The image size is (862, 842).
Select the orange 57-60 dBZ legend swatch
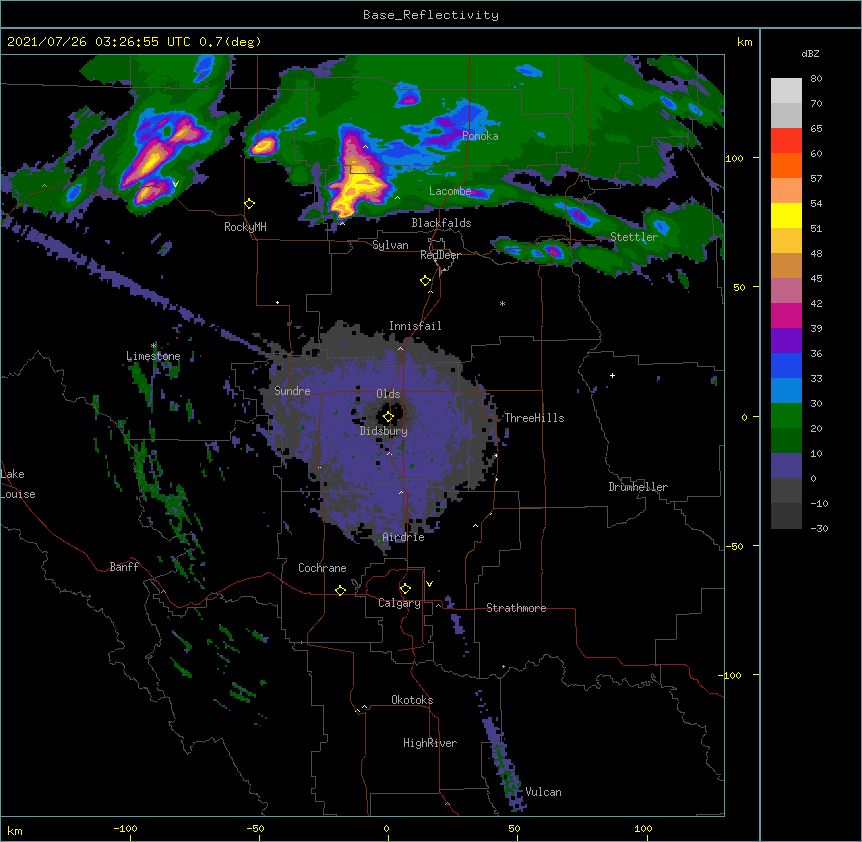[786, 165]
